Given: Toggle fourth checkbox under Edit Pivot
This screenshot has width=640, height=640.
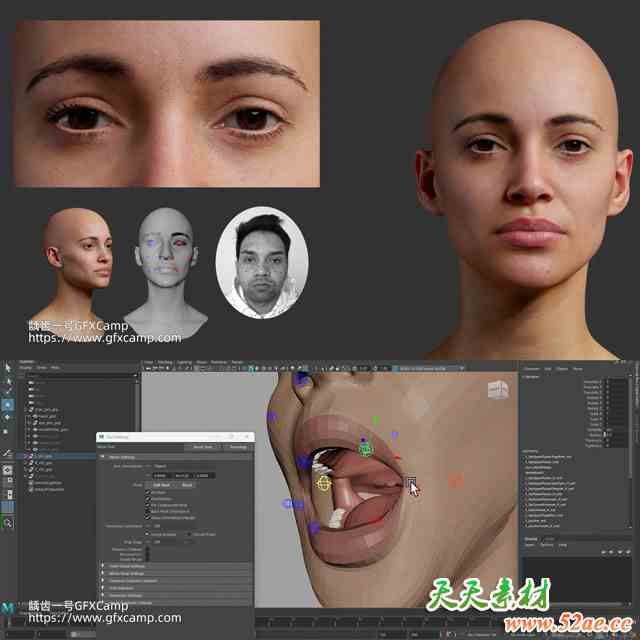Looking at the screenshot, I should coord(148,511).
